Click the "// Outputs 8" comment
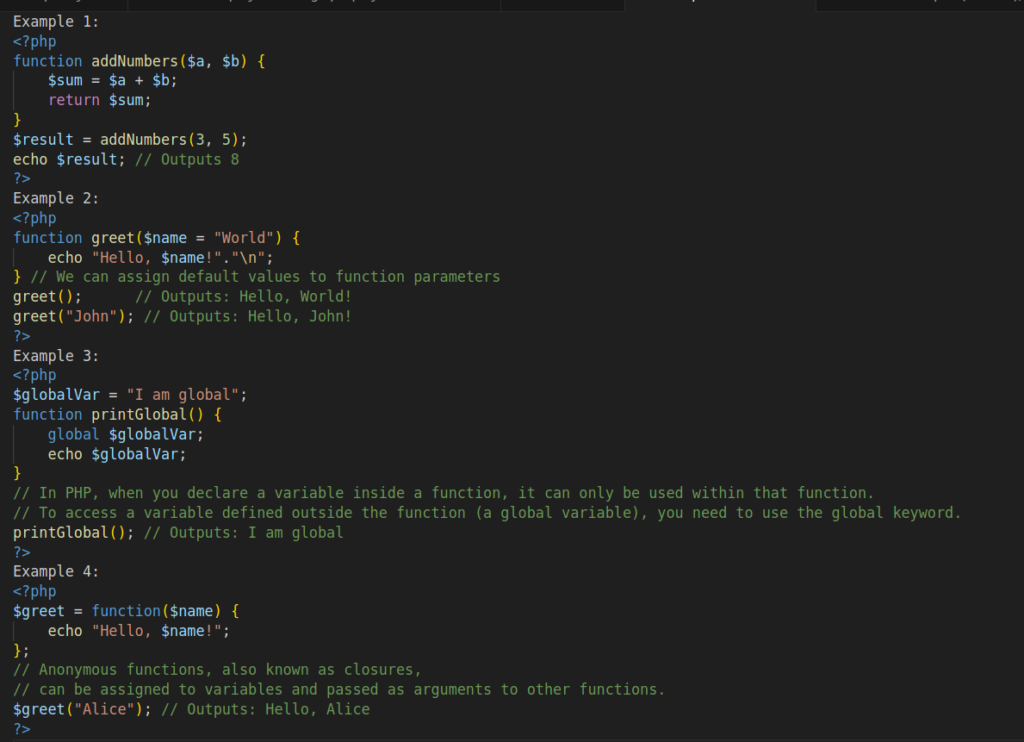Screen dimensions: 1024x742 pos(187,159)
